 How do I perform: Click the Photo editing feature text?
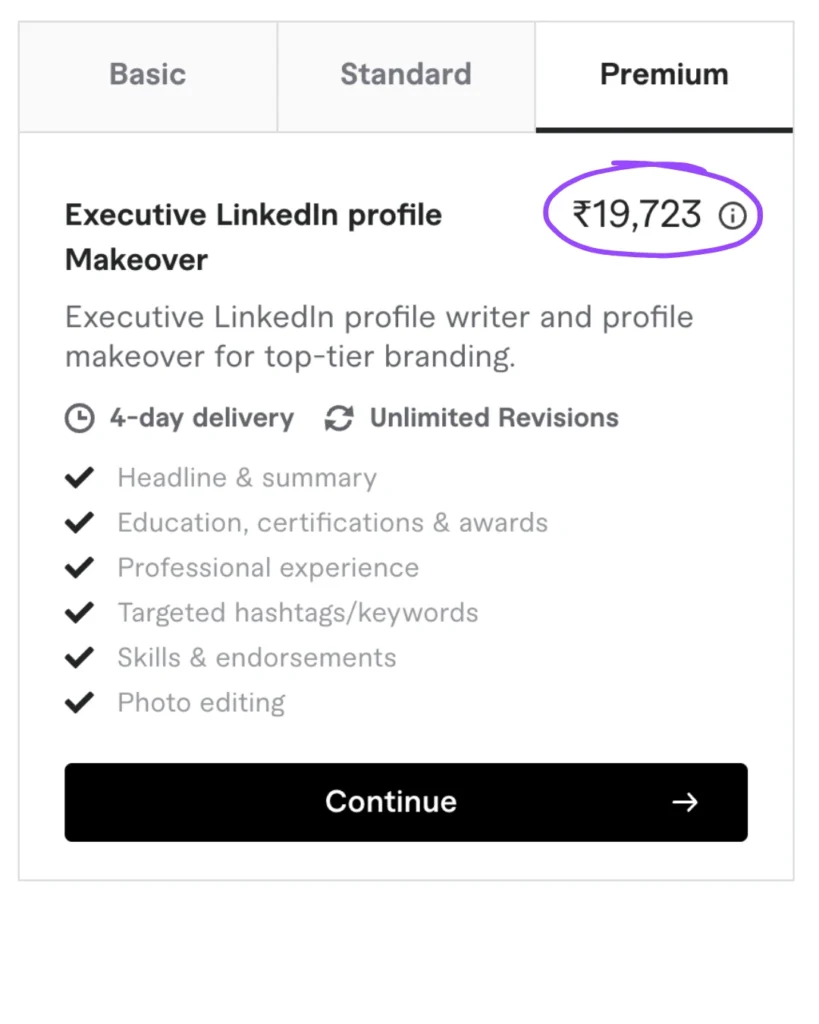coord(201,703)
